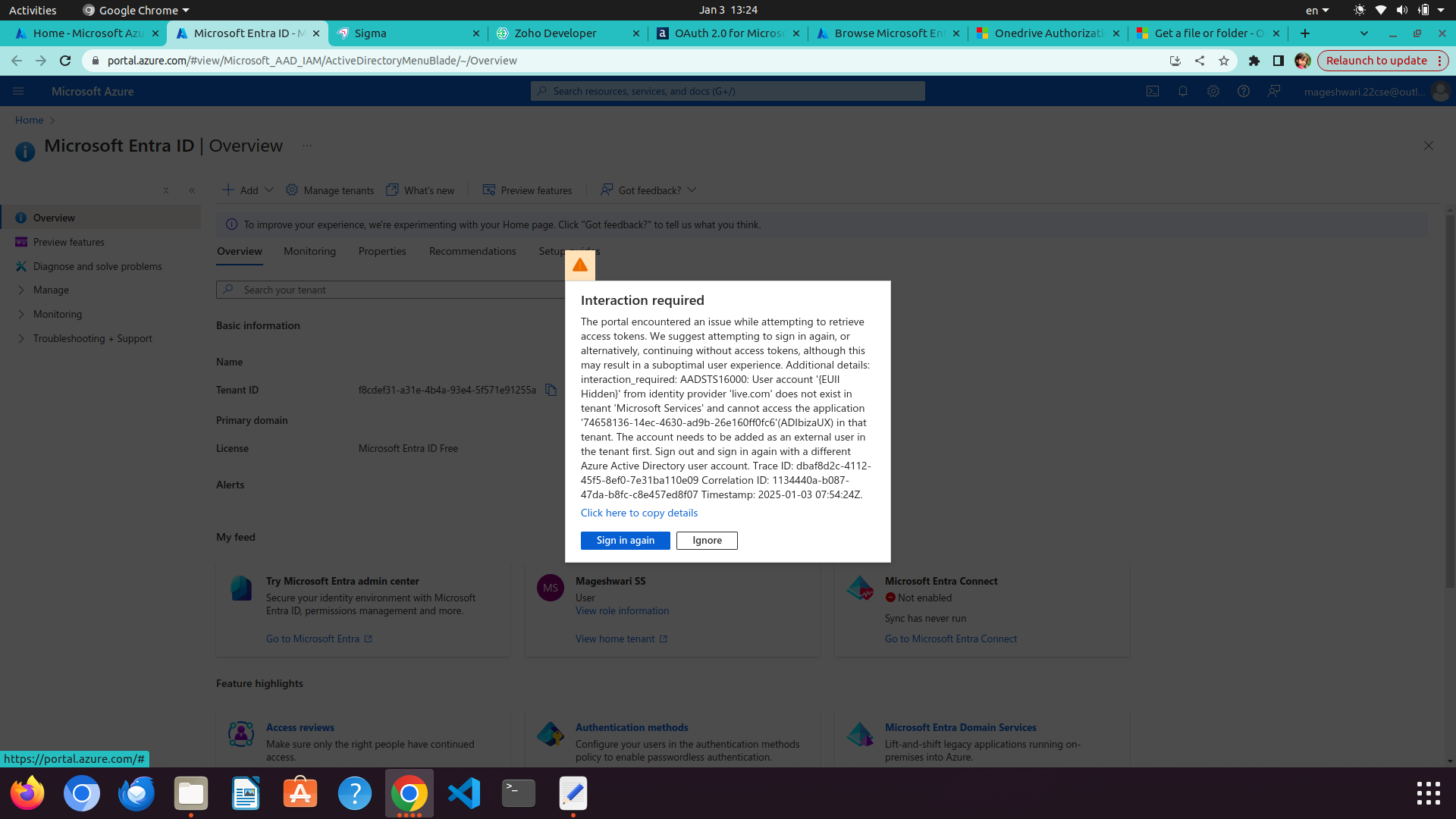Click the account avatar in Azure header

pos(1440,91)
